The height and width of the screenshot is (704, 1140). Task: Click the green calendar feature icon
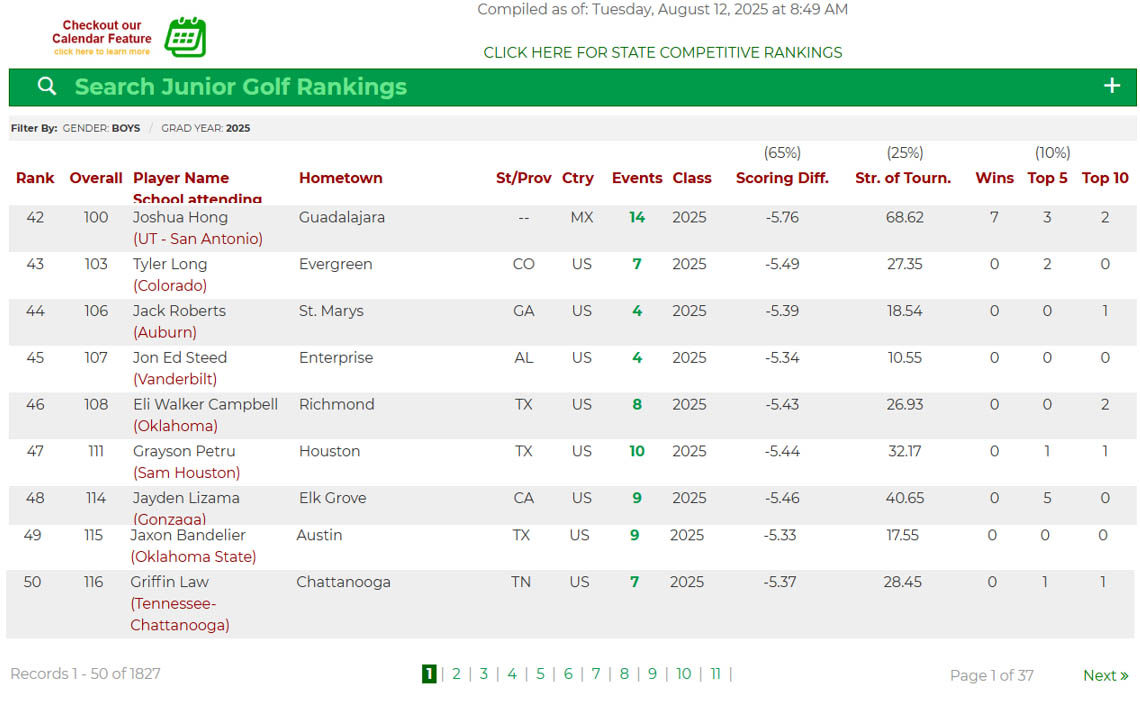point(185,37)
